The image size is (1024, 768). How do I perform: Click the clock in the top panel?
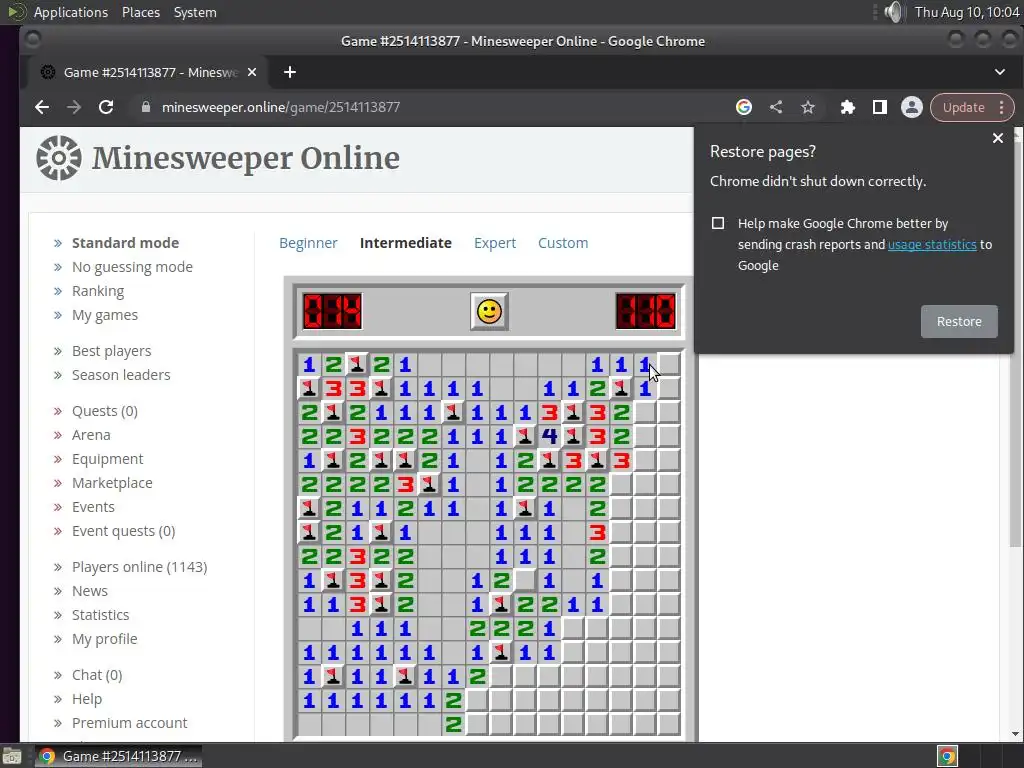click(967, 12)
